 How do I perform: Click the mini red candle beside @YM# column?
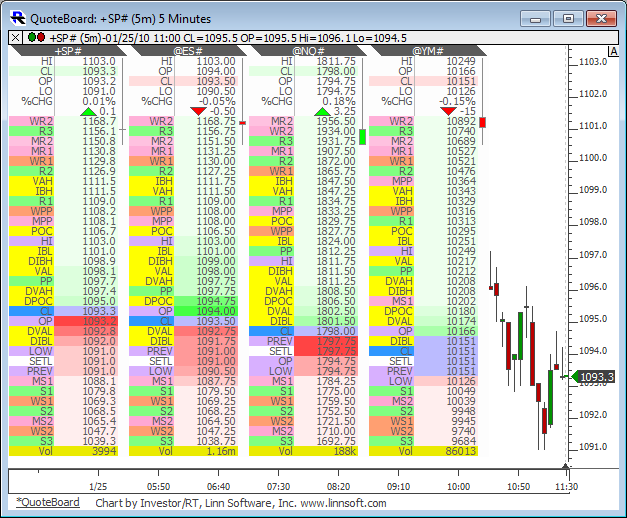[483, 122]
